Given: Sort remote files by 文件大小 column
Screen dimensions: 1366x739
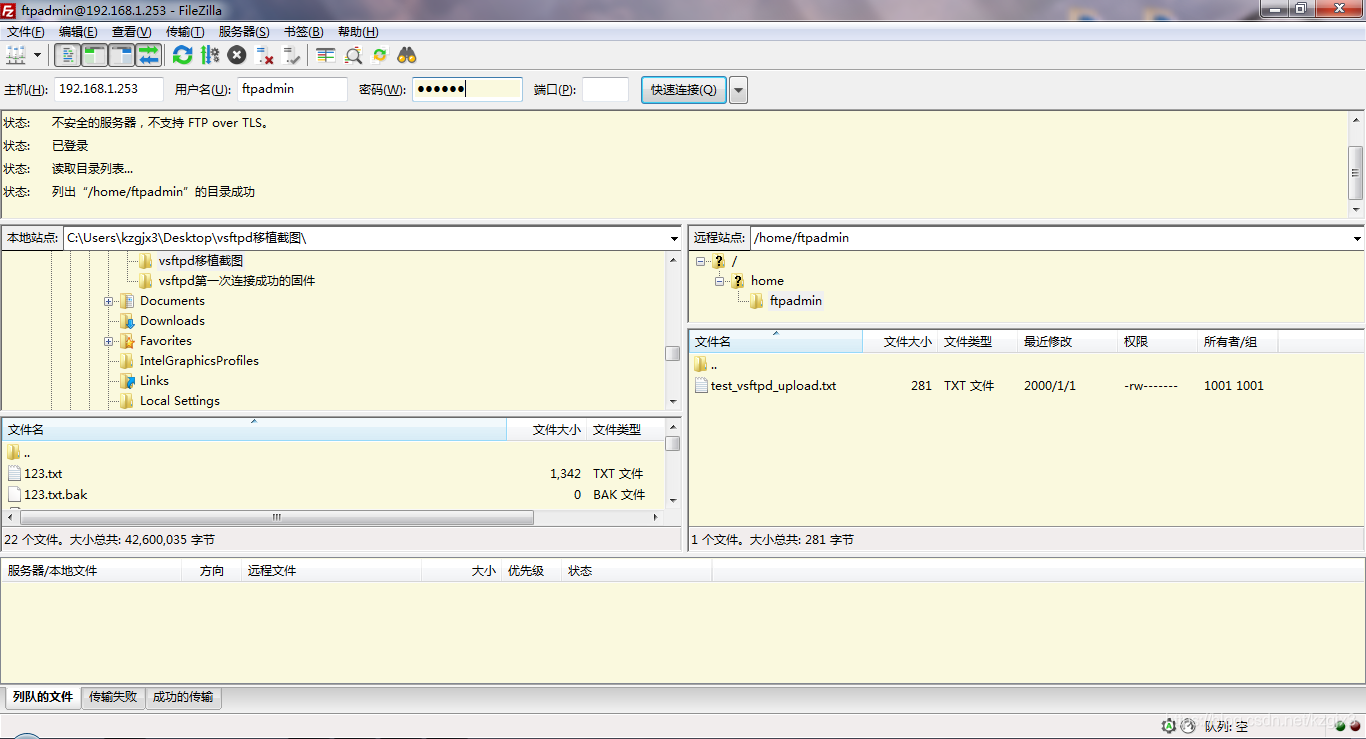Looking at the screenshot, I should tap(900, 342).
